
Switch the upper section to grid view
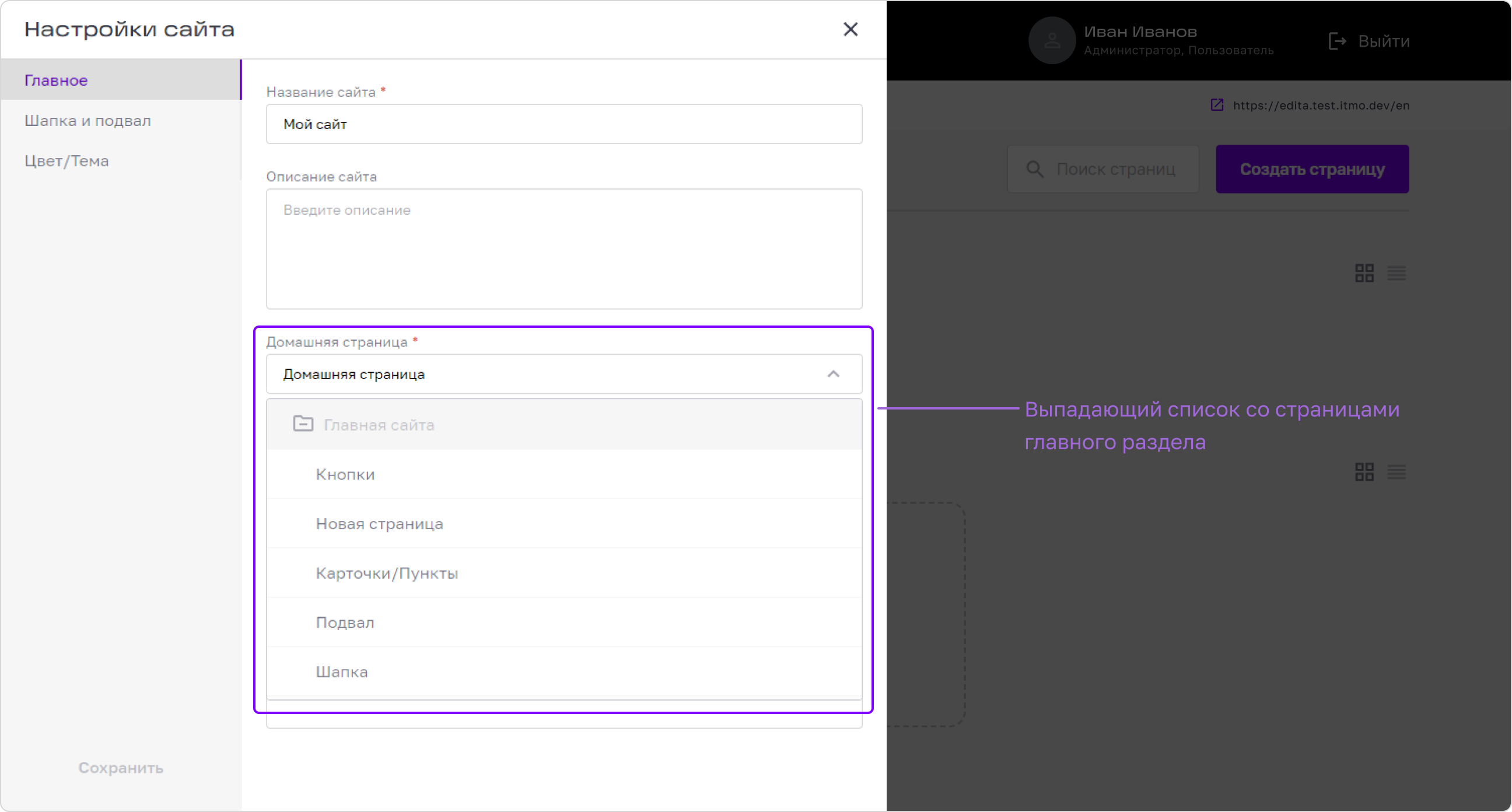(1364, 273)
